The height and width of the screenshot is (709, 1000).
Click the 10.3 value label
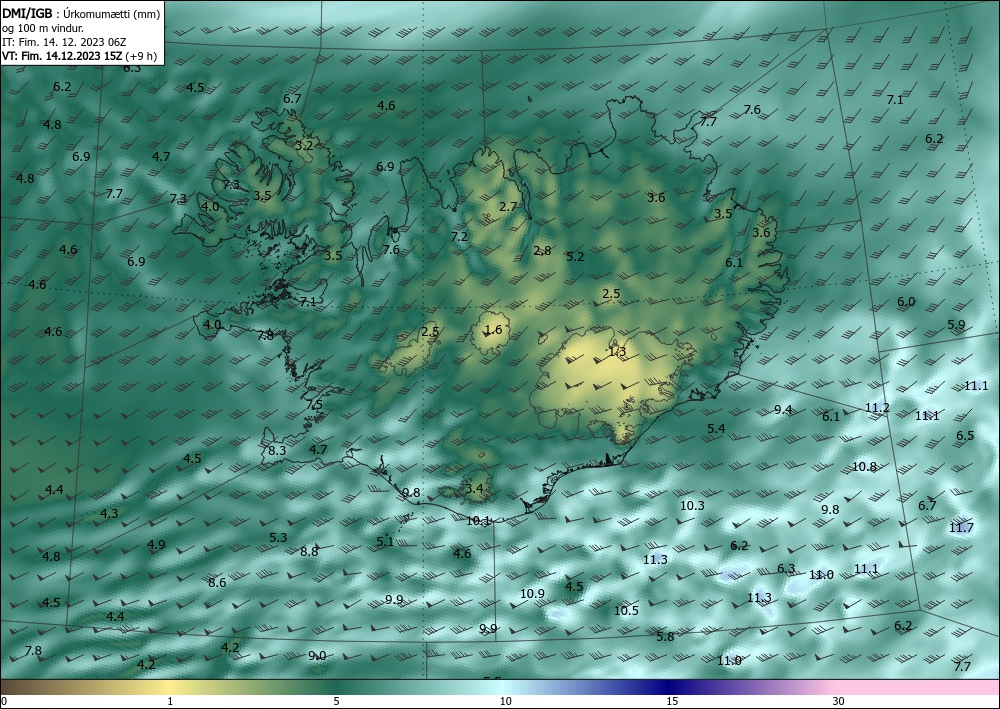click(692, 506)
